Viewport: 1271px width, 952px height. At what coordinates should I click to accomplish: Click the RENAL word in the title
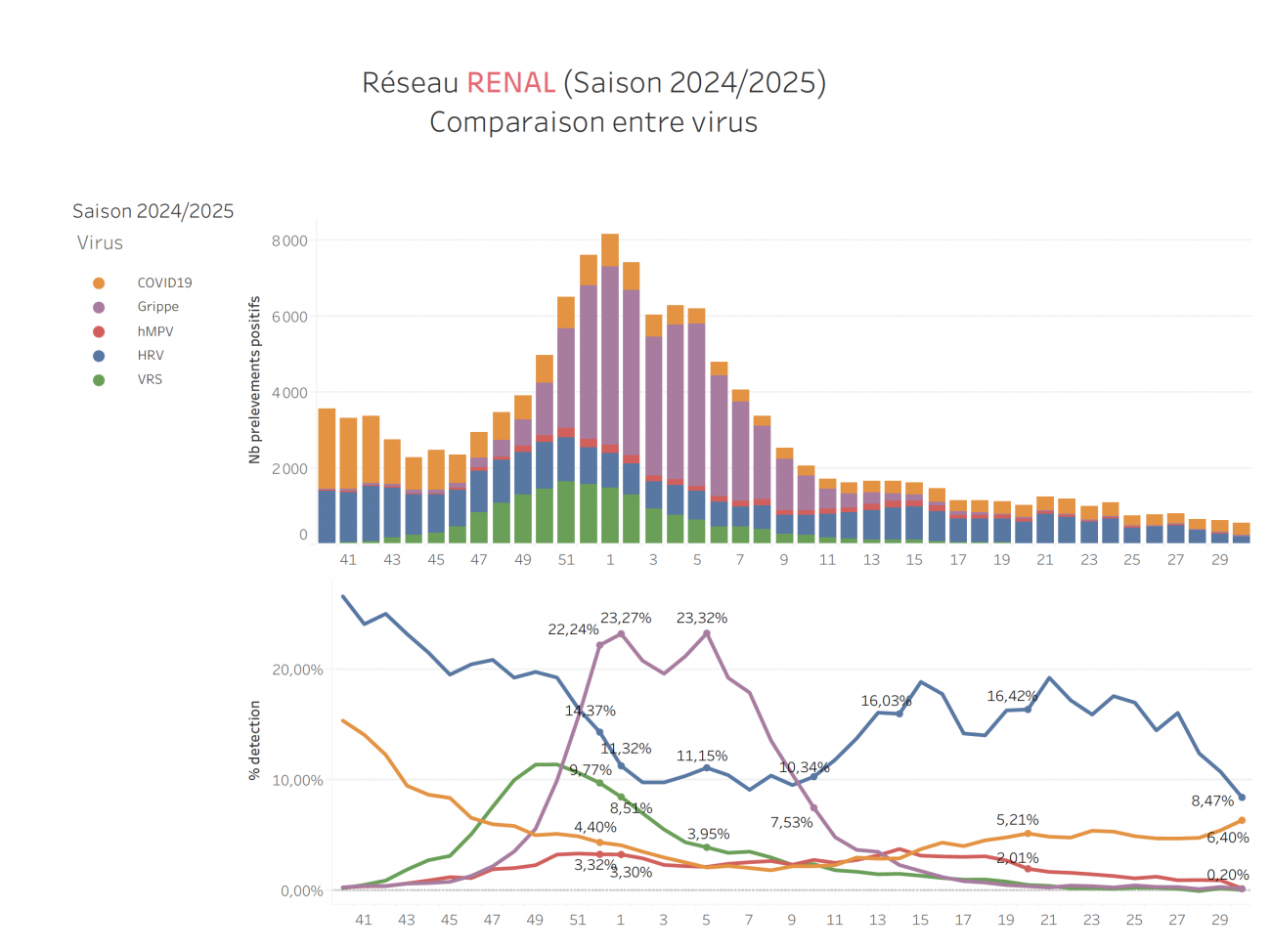[x=510, y=83]
